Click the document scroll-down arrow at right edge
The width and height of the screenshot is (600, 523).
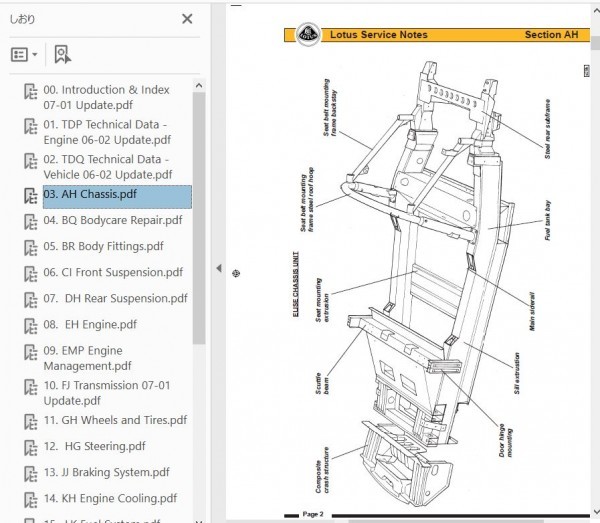[596, 512]
